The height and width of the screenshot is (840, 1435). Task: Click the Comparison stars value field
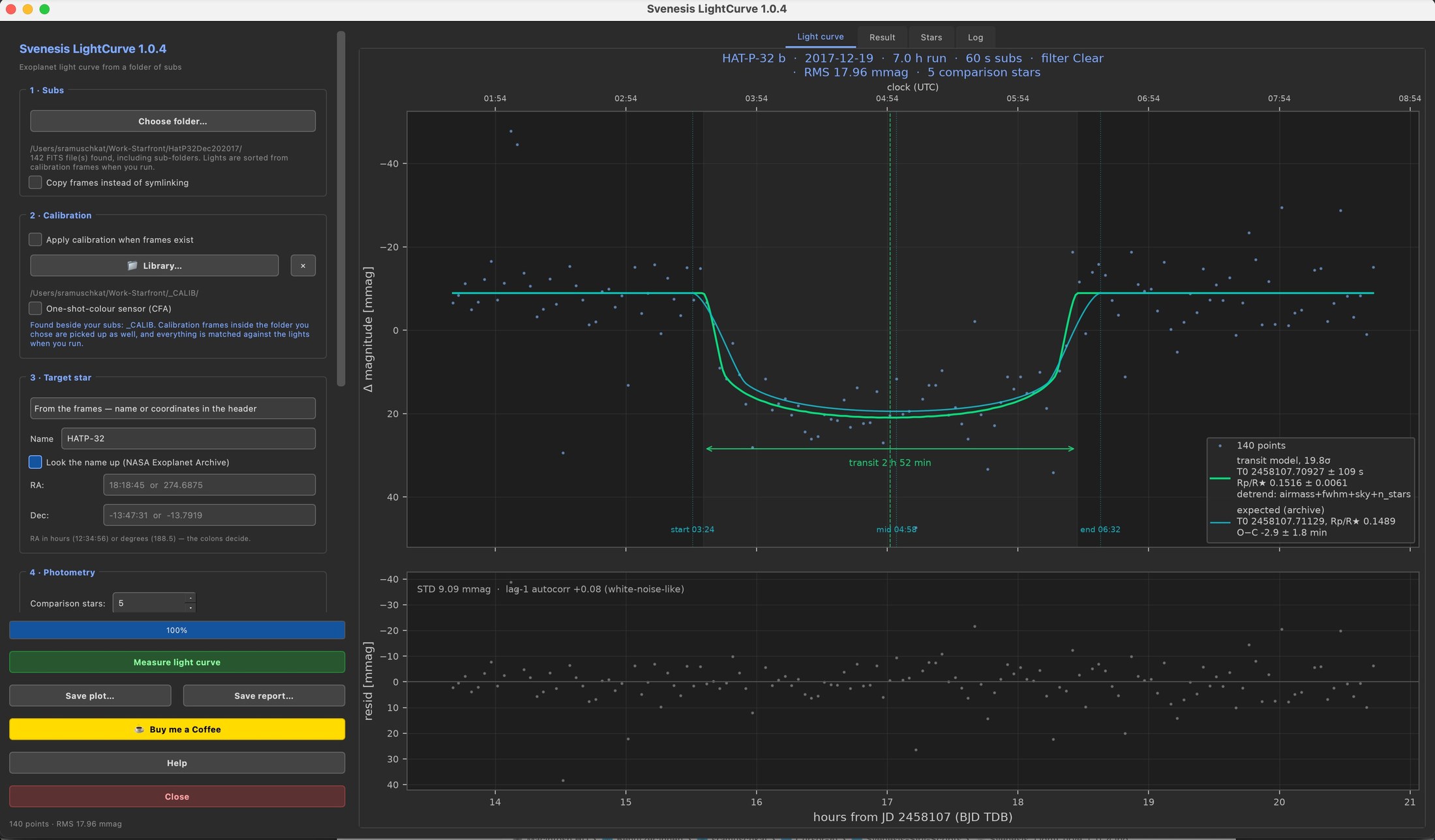[149, 603]
